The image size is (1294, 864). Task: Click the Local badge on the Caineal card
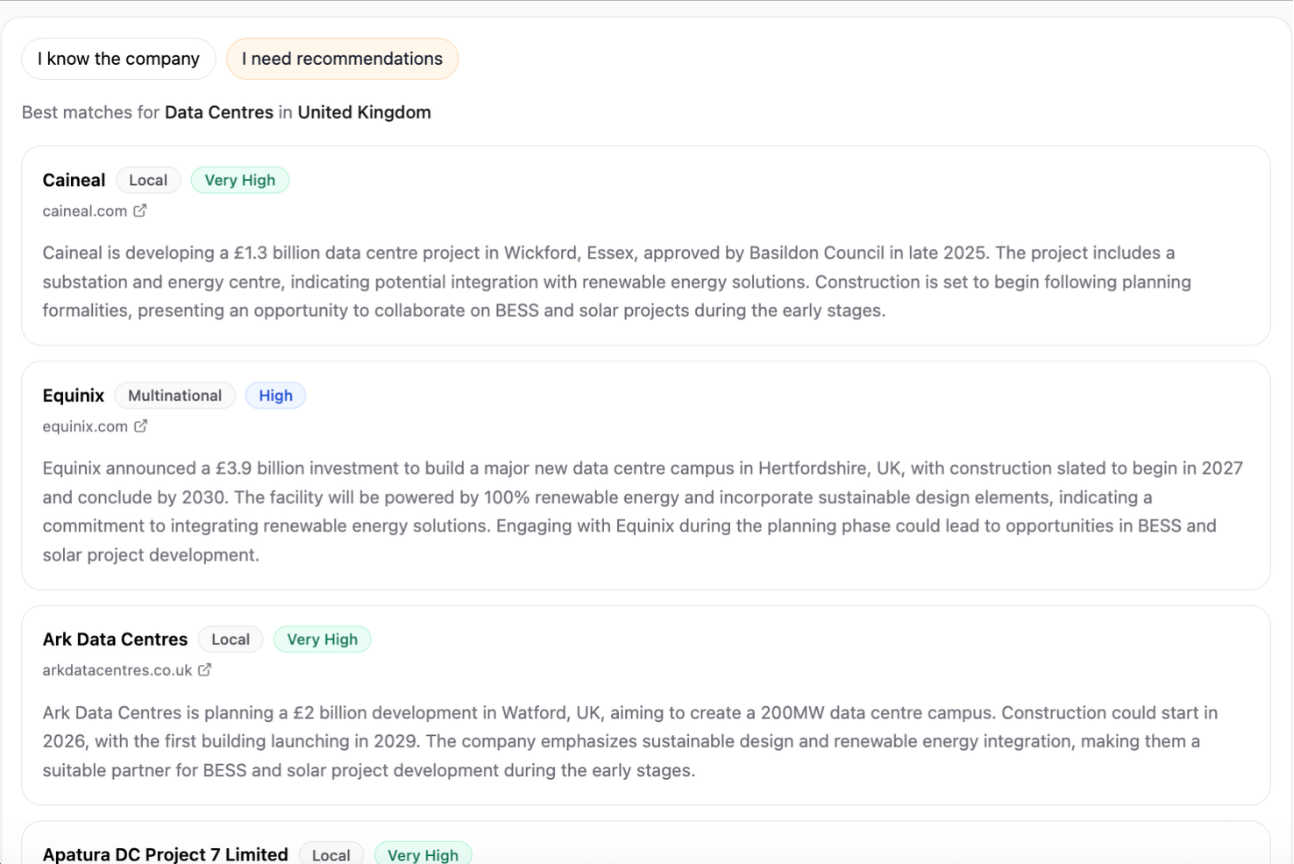coord(148,180)
